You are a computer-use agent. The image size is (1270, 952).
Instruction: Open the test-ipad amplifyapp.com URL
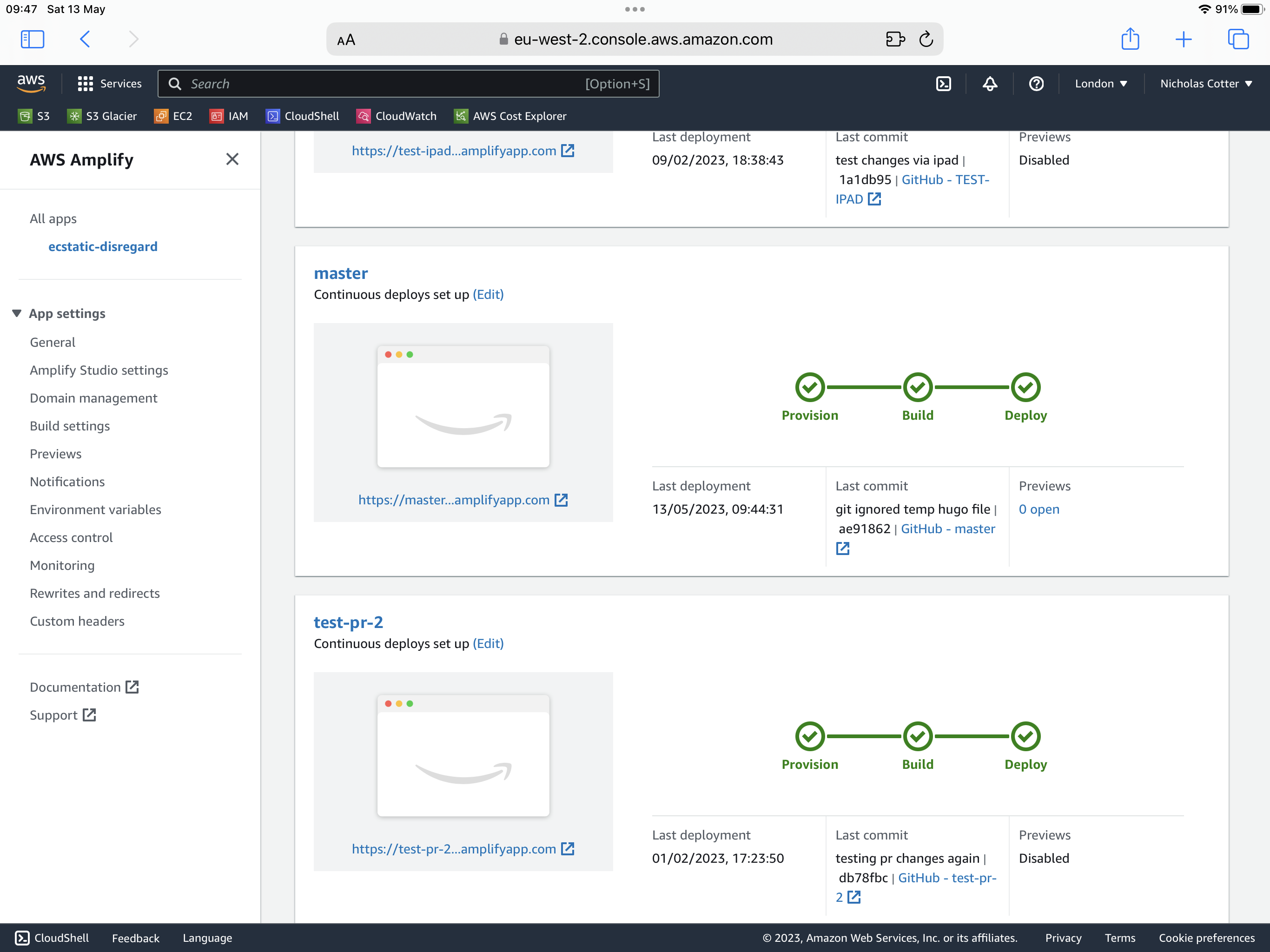[463, 151]
